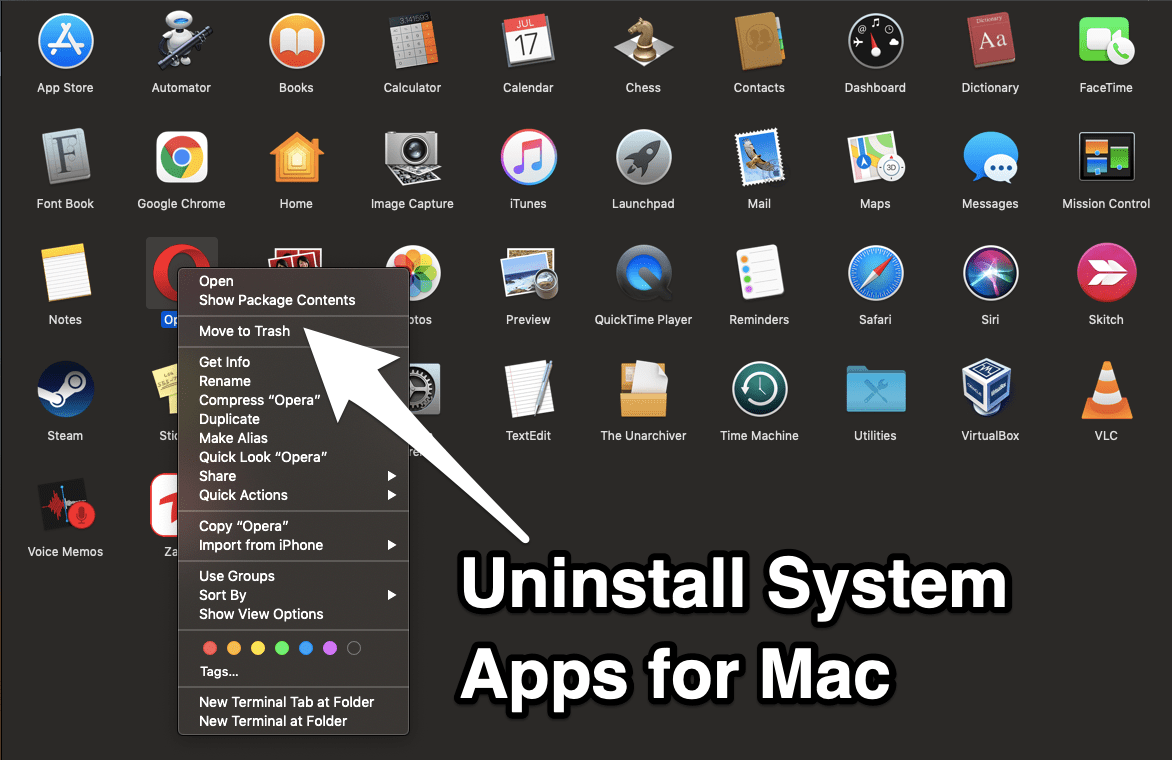Viewport: 1172px width, 760px height.
Task: Expand the Quick Actions submenu
Action: pyautogui.click(x=293, y=495)
